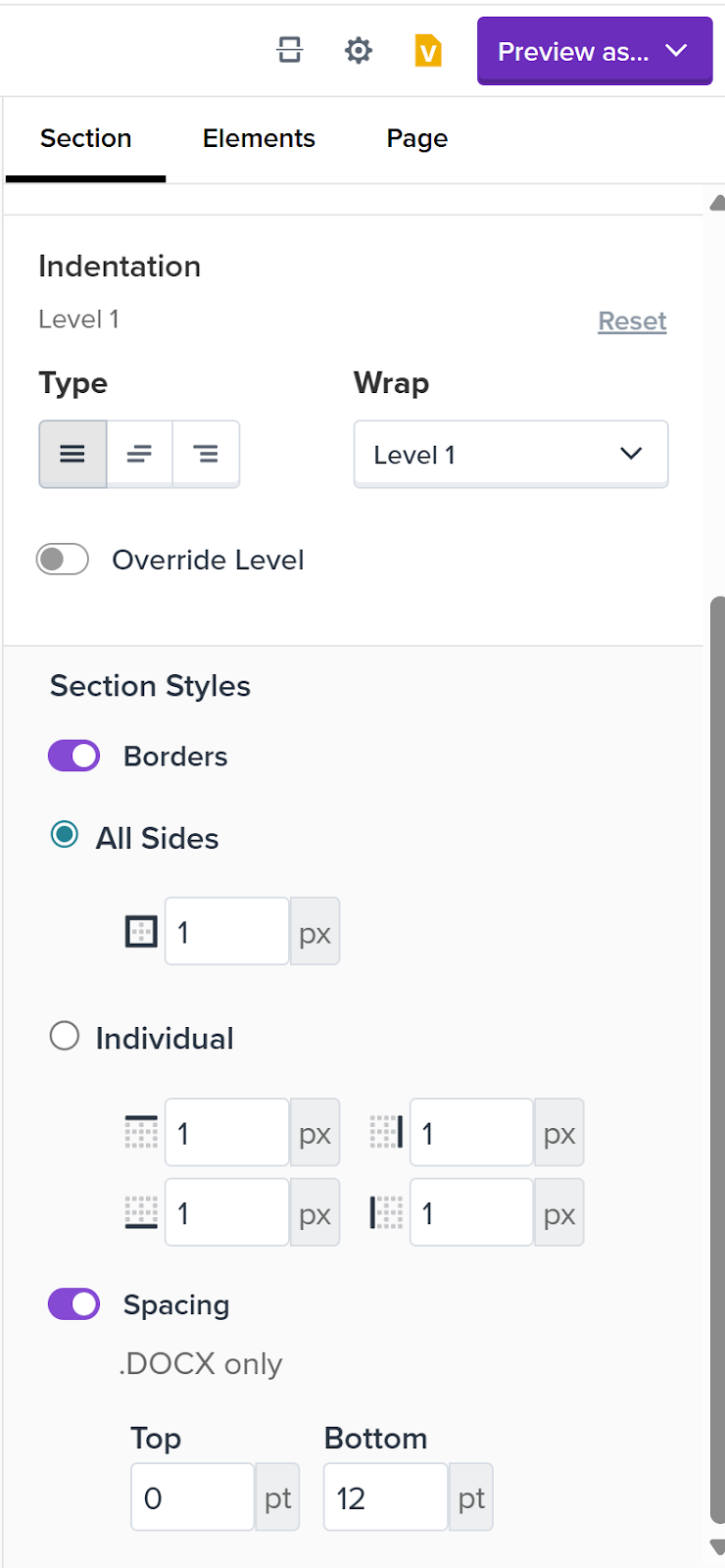Click the all-sides border icon
This screenshot has height=1568, width=725.
141,932
